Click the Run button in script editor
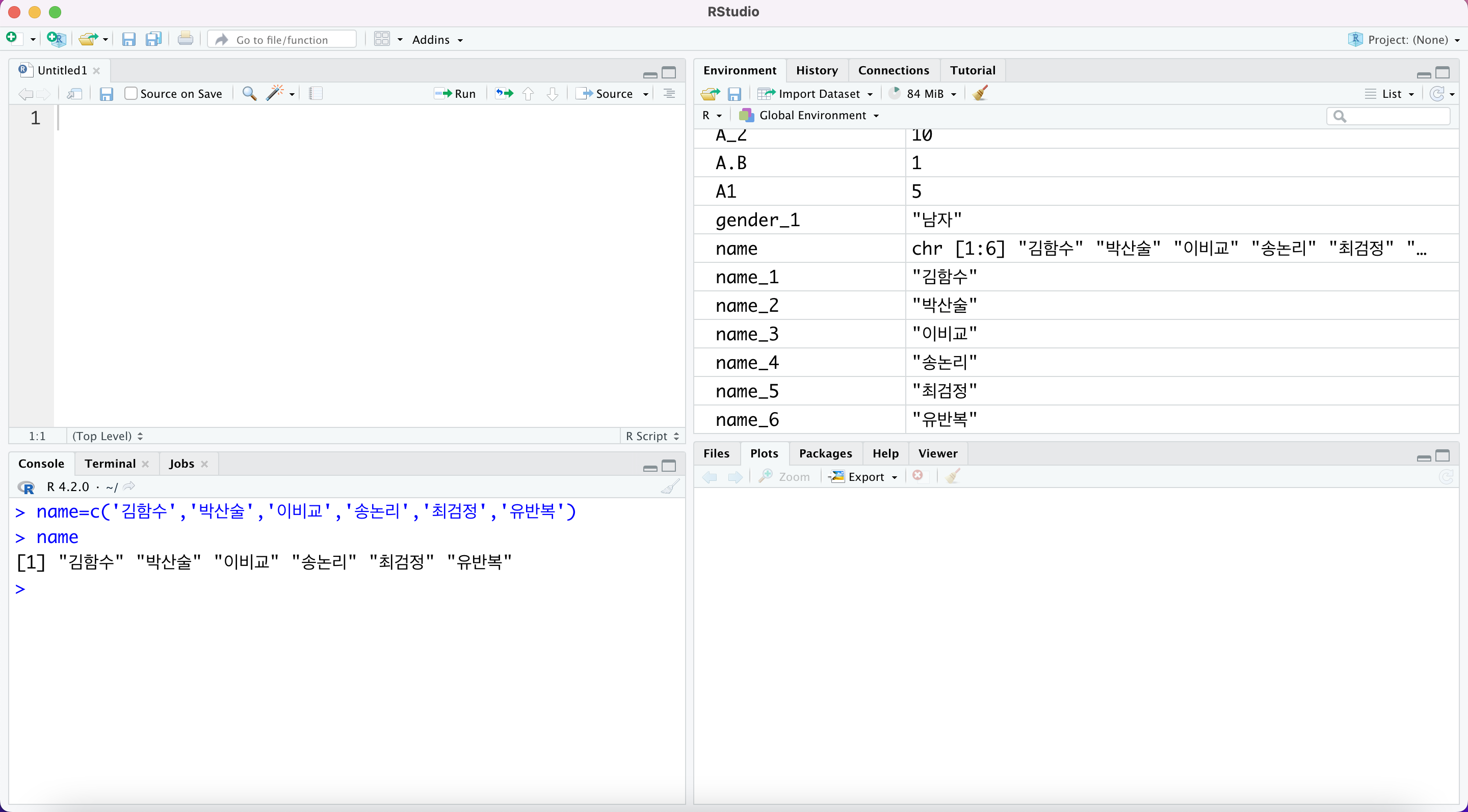This screenshot has width=1468, height=812. tap(455, 94)
